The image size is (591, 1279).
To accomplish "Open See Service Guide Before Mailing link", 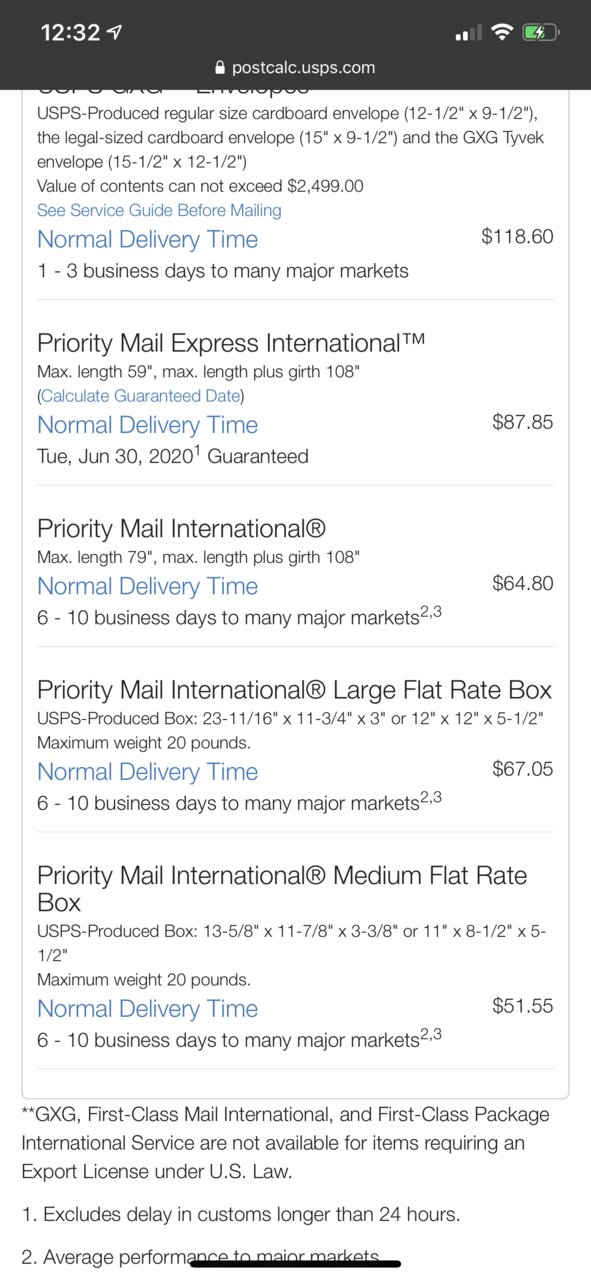I will [x=159, y=210].
